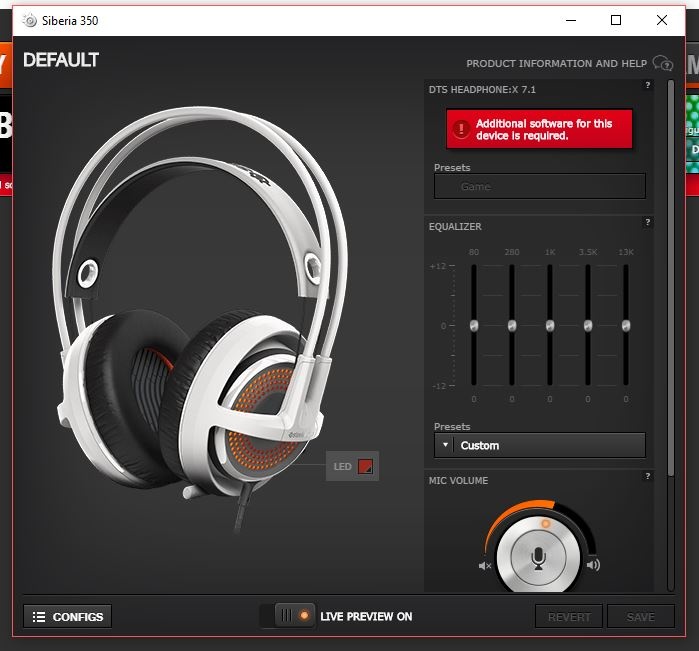Click the 13K equalizer slider handle
The width and height of the screenshot is (699, 651).
click(626, 326)
